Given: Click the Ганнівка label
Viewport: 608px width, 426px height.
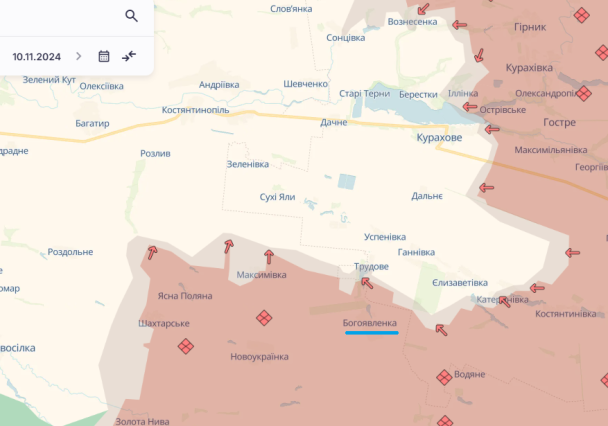Looking at the screenshot, I should [x=416, y=252].
